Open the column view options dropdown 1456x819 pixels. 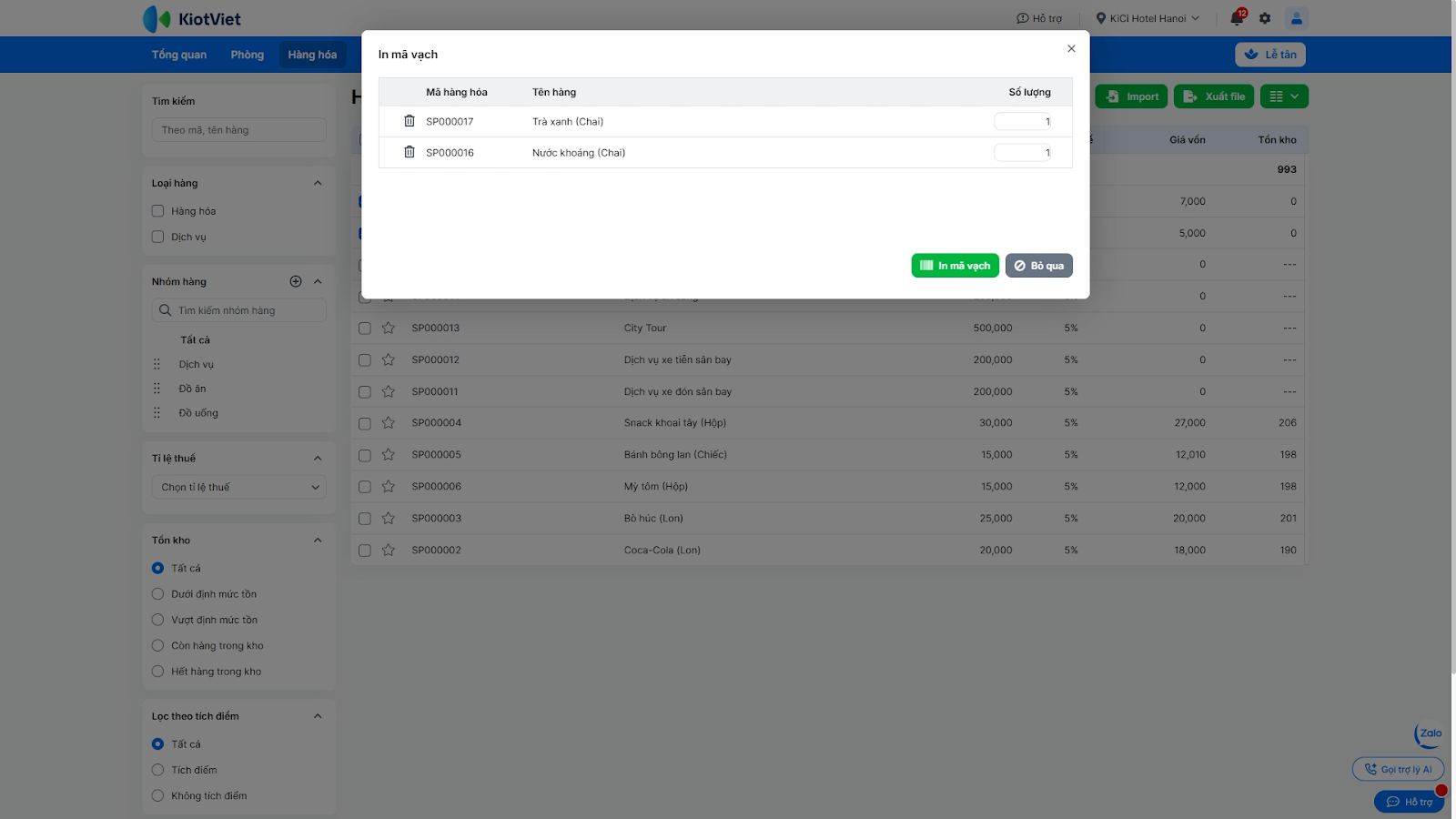coord(1285,96)
